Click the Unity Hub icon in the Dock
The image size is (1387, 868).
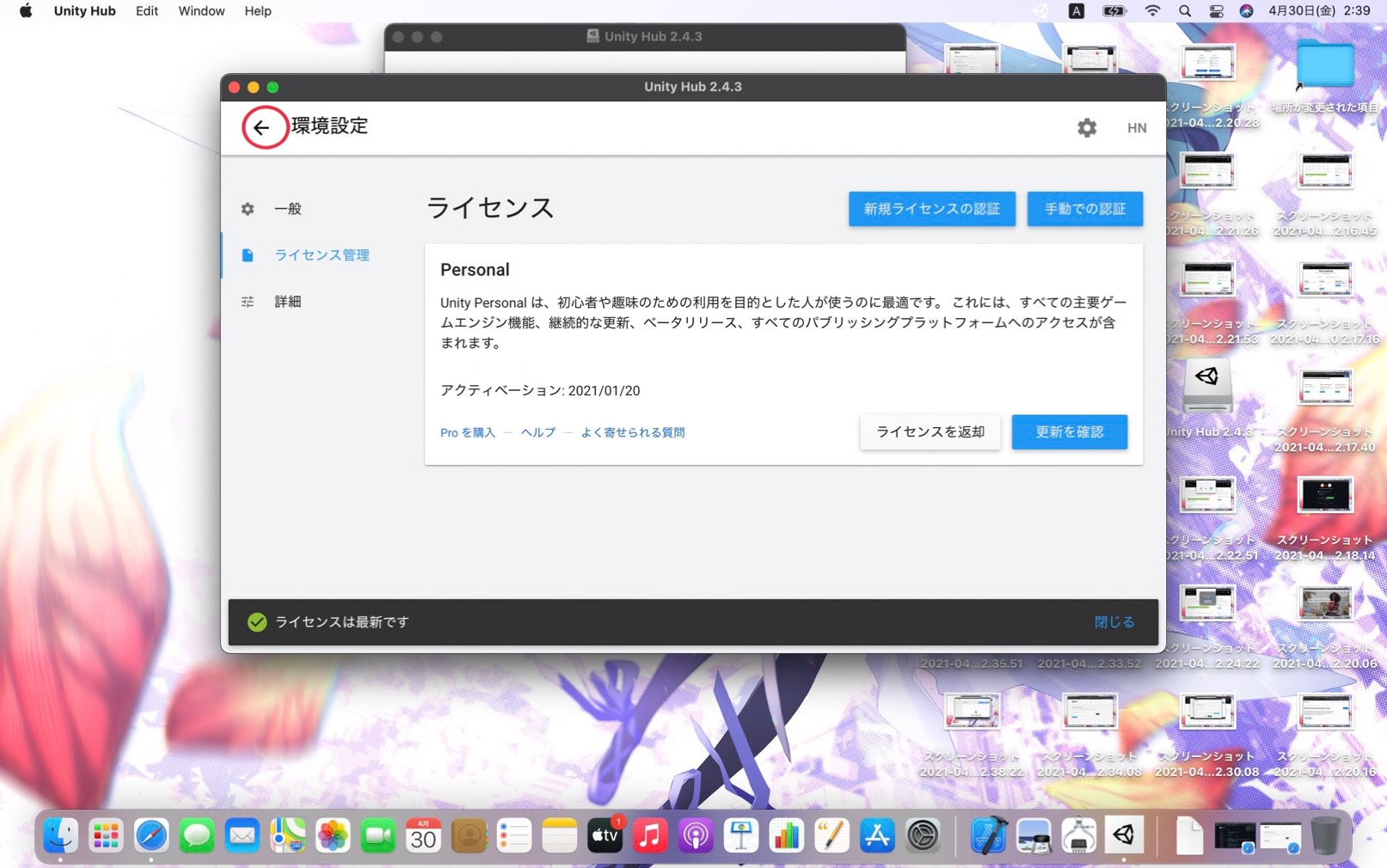1124,835
